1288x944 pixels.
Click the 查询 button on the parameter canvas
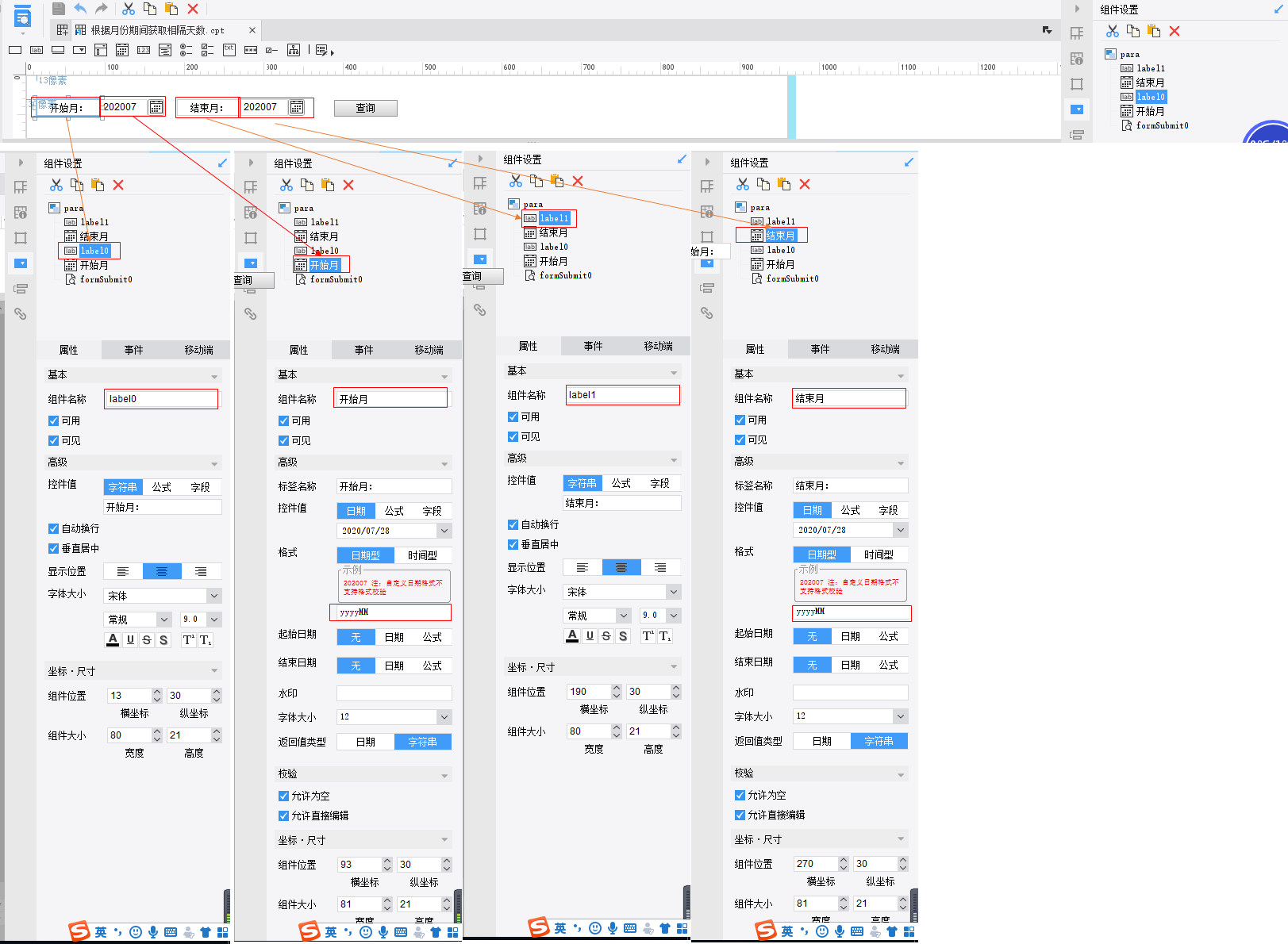(366, 108)
